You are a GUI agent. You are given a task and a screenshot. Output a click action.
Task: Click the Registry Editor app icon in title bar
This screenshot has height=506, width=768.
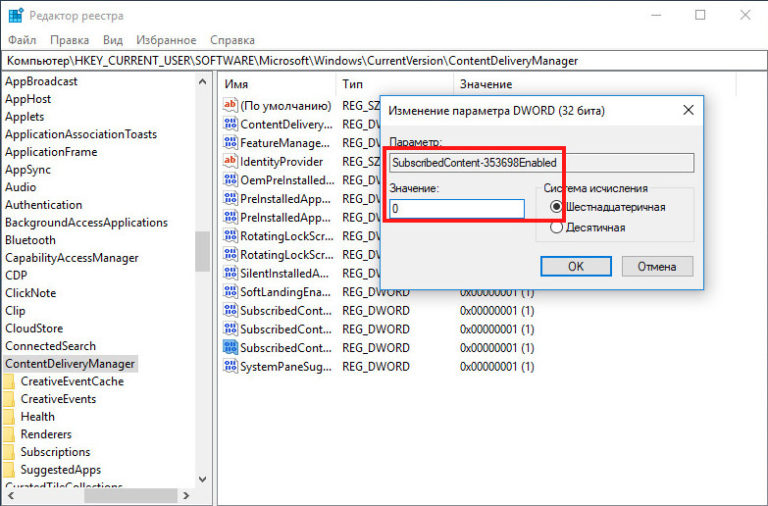point(16,15)
